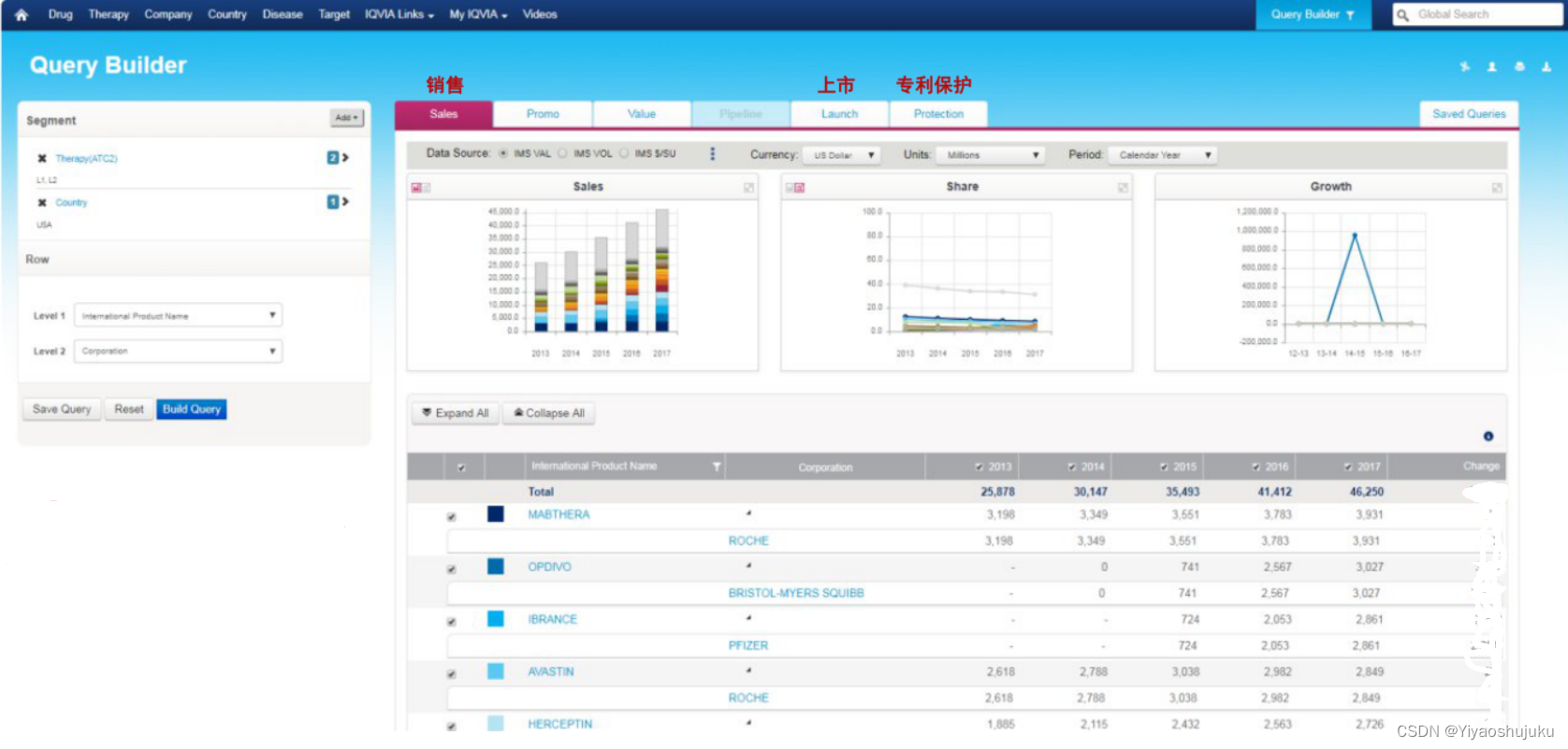Click the edit icon in IBRANCE row

748,618
